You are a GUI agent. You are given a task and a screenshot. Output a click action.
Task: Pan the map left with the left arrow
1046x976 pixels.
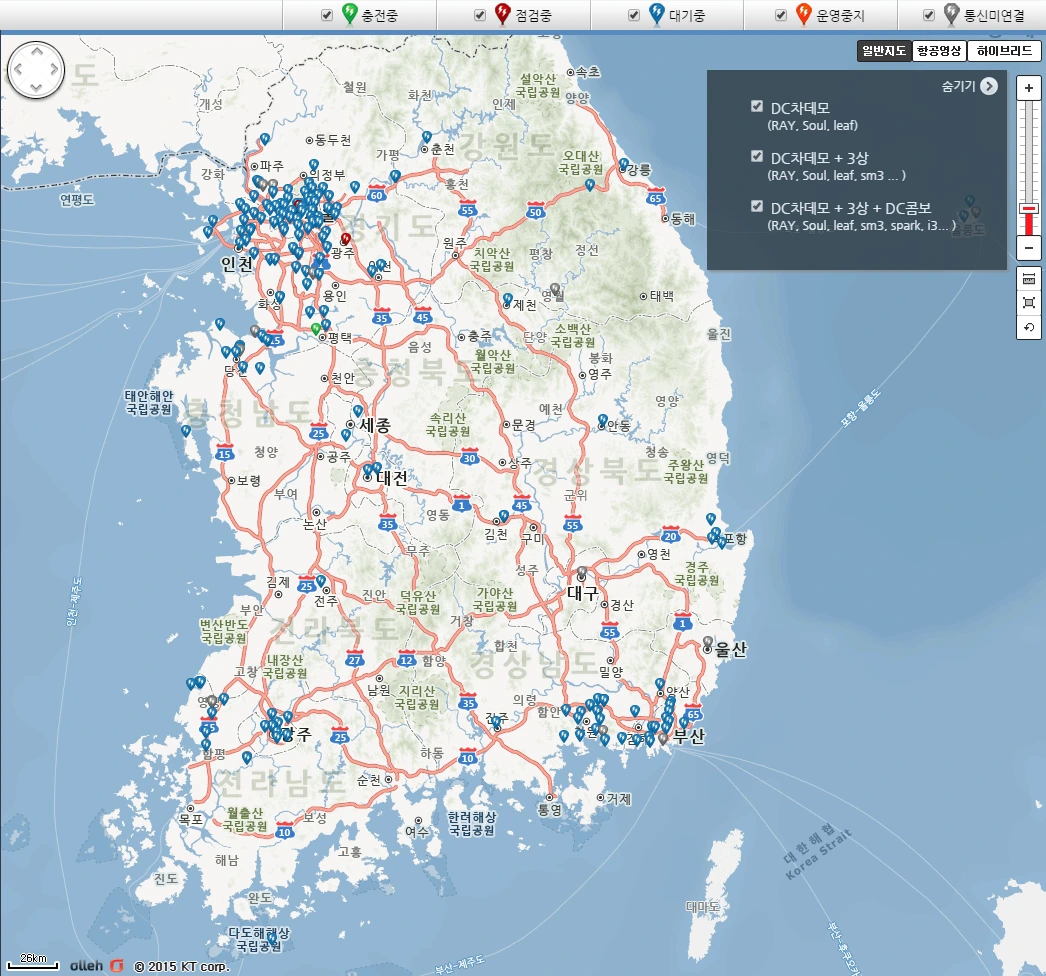(x=18, y=69)
